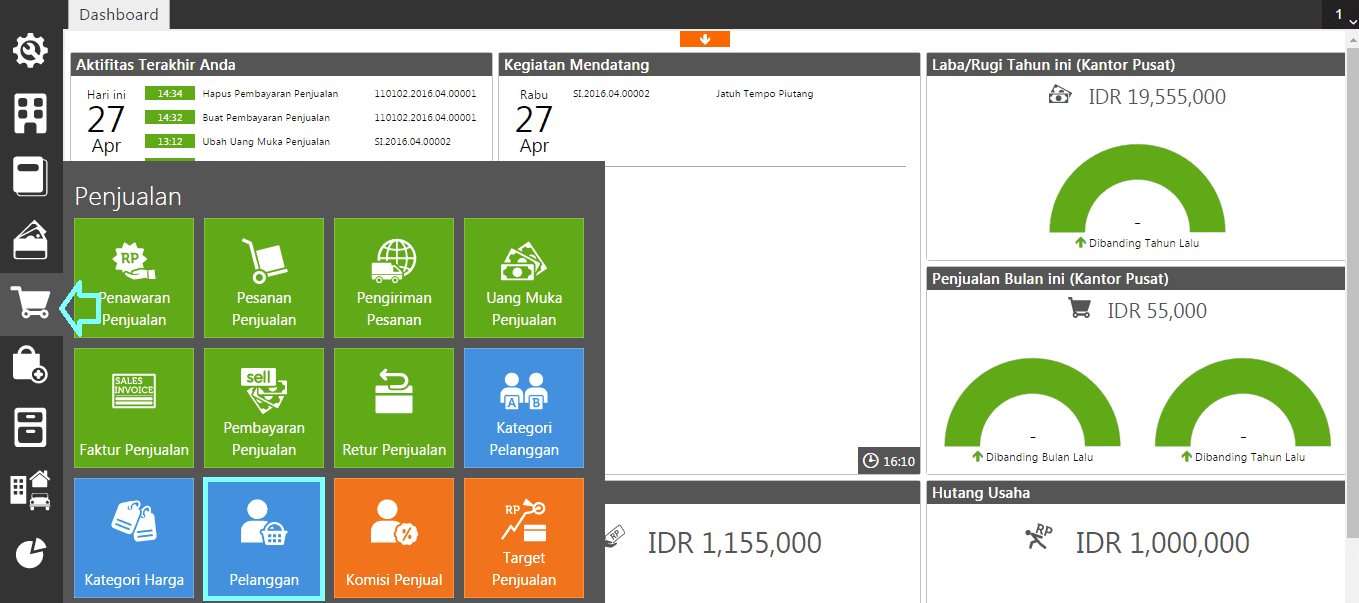Click the 16:10 clock indicator
The height and width of the screenshot is (603, 1359).
pos(888,461)
